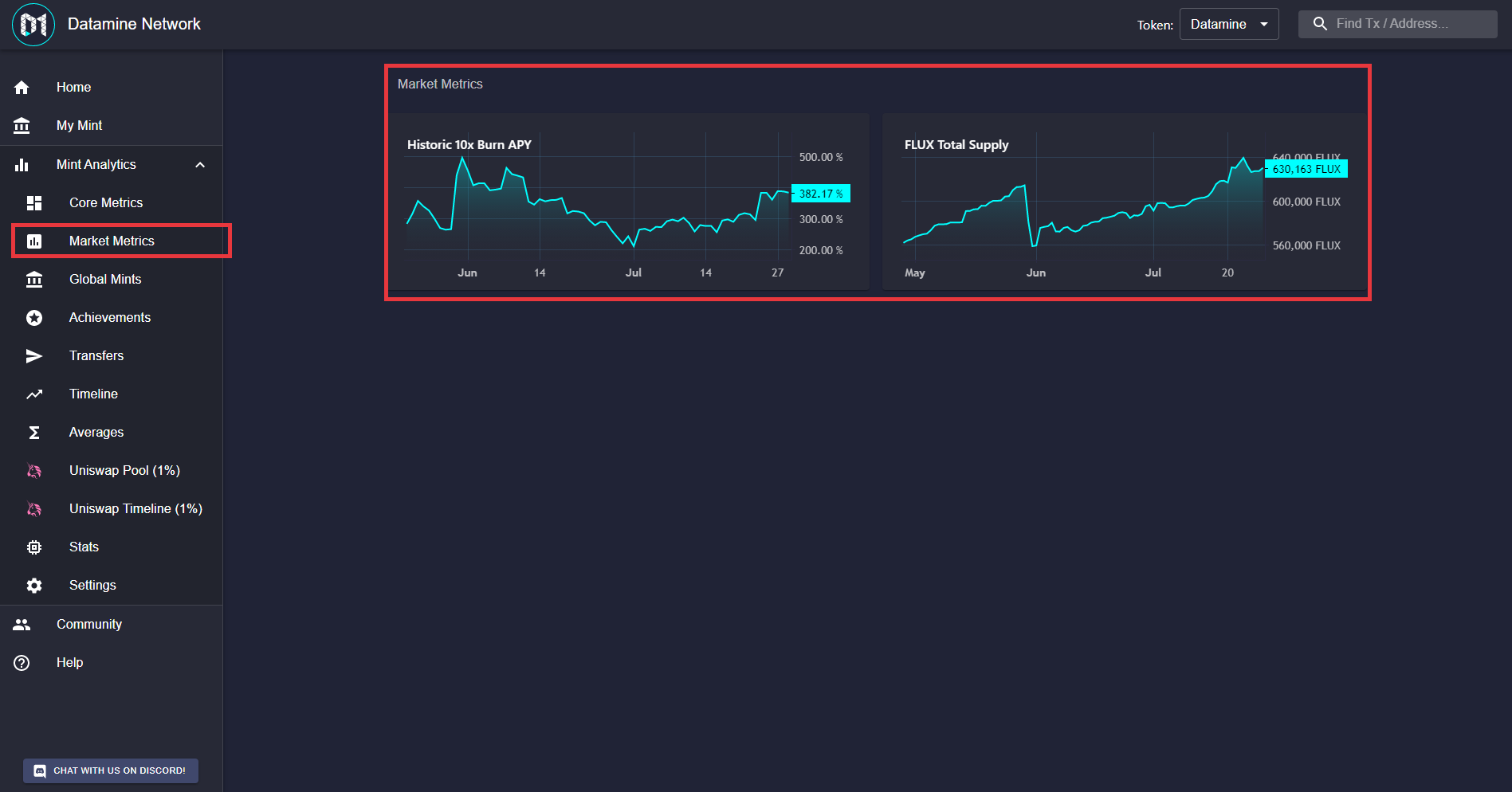Go to Home in sidebar
The width and height of the screenshot is (1512, 792).
pos(112,88)
